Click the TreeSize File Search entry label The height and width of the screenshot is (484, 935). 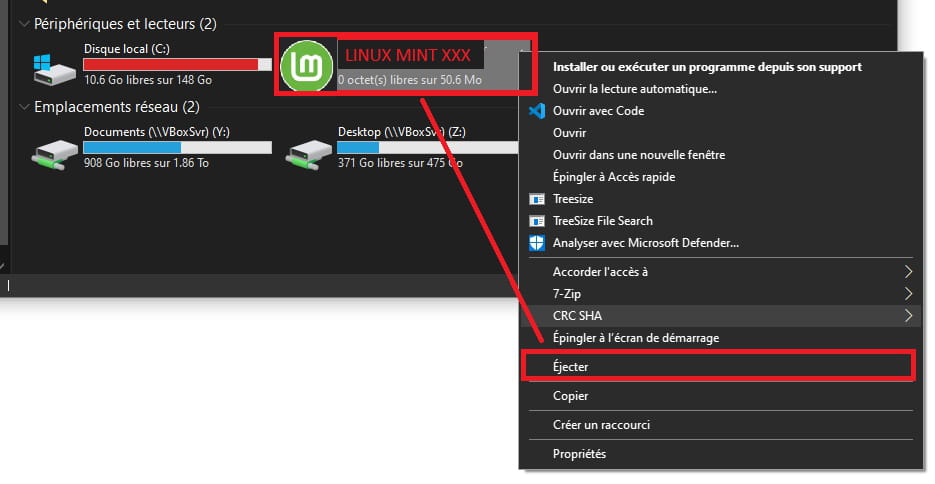point(602,221)
